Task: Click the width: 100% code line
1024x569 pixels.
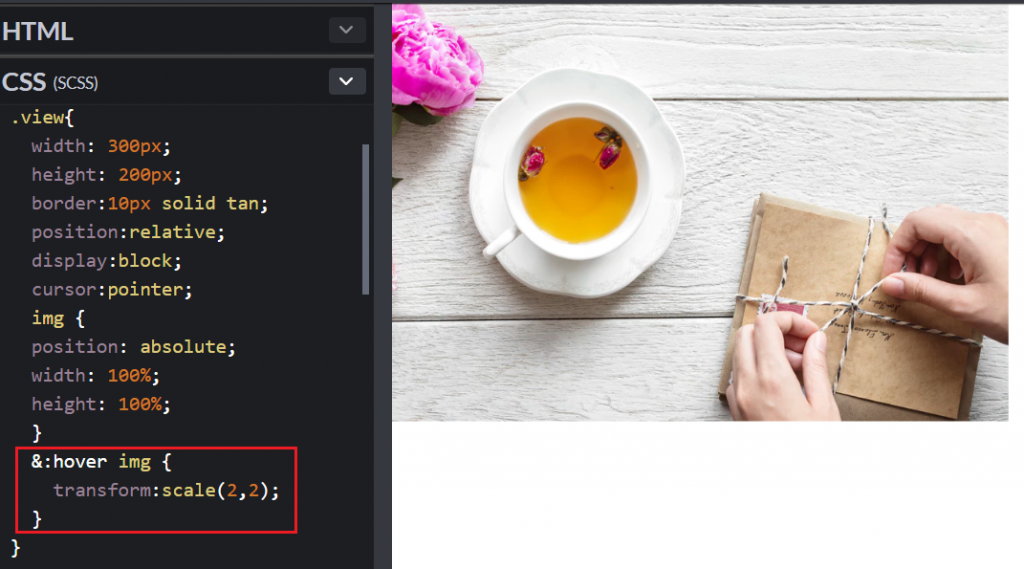Action: coord(95,376)
